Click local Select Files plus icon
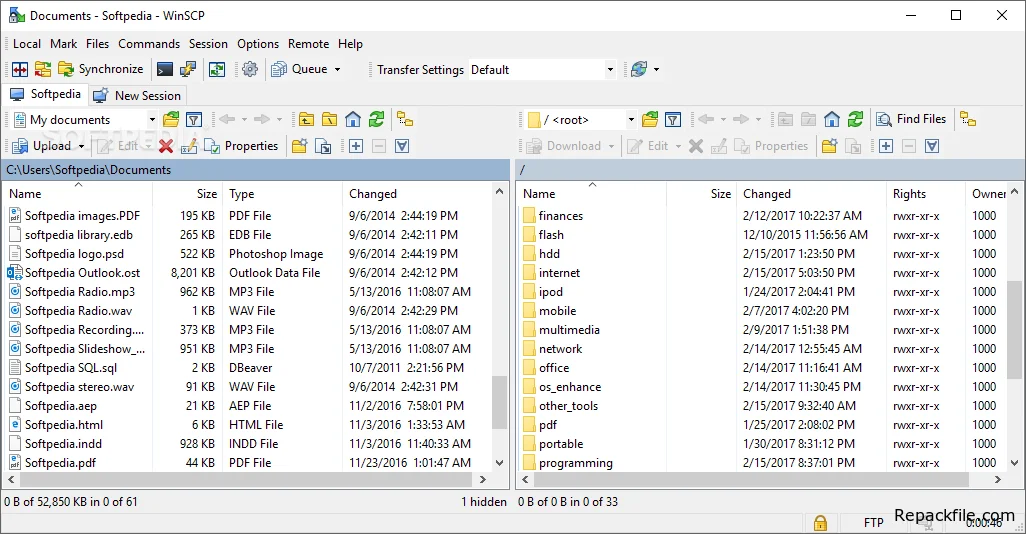1026x534 pixels. pyautogui.click(x=356, y=146)
